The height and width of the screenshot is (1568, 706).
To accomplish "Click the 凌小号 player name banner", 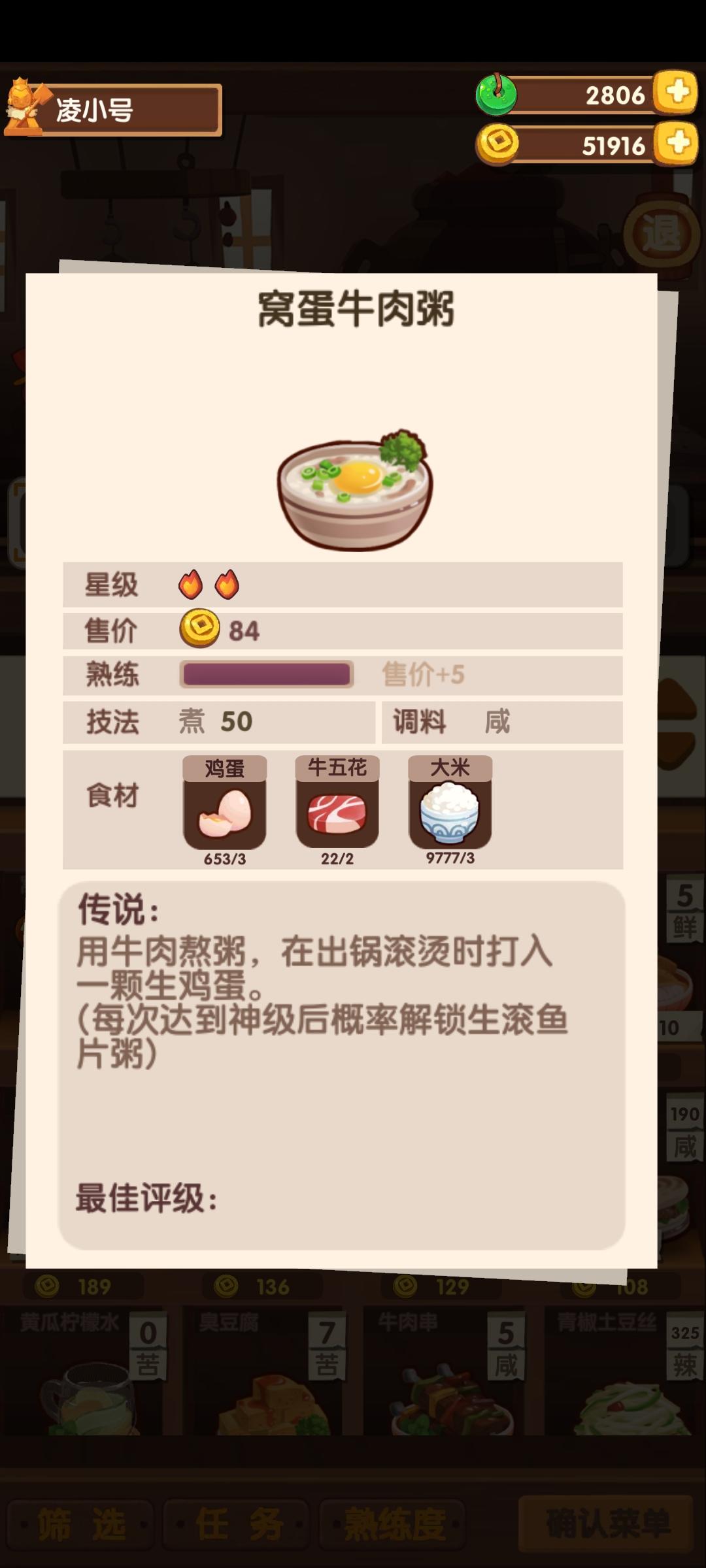I will click(113, 110).
